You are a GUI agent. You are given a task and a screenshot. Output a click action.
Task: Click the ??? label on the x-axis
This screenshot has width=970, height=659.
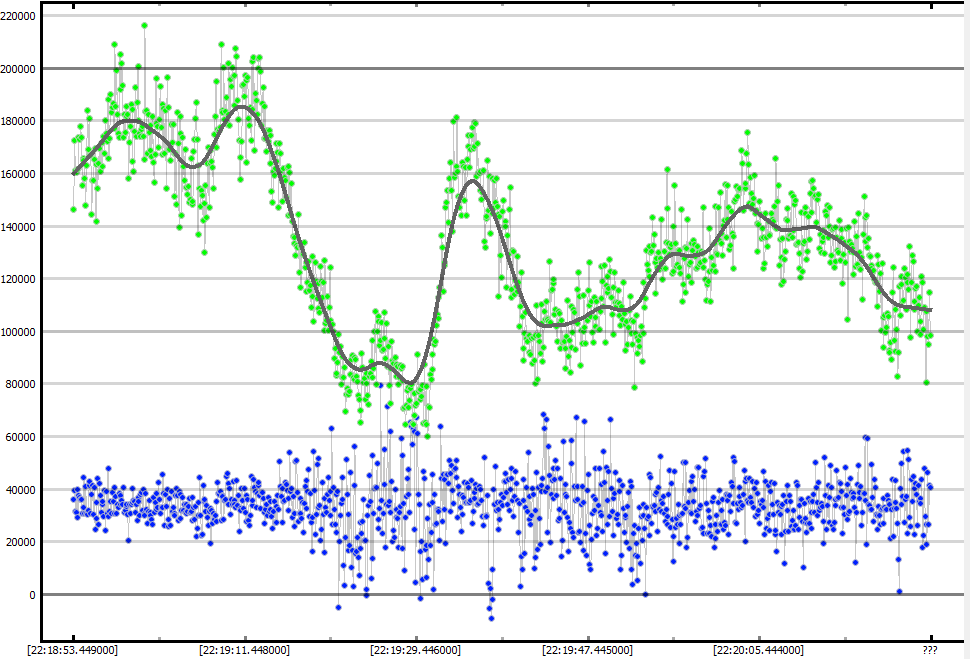click(931, 650)
